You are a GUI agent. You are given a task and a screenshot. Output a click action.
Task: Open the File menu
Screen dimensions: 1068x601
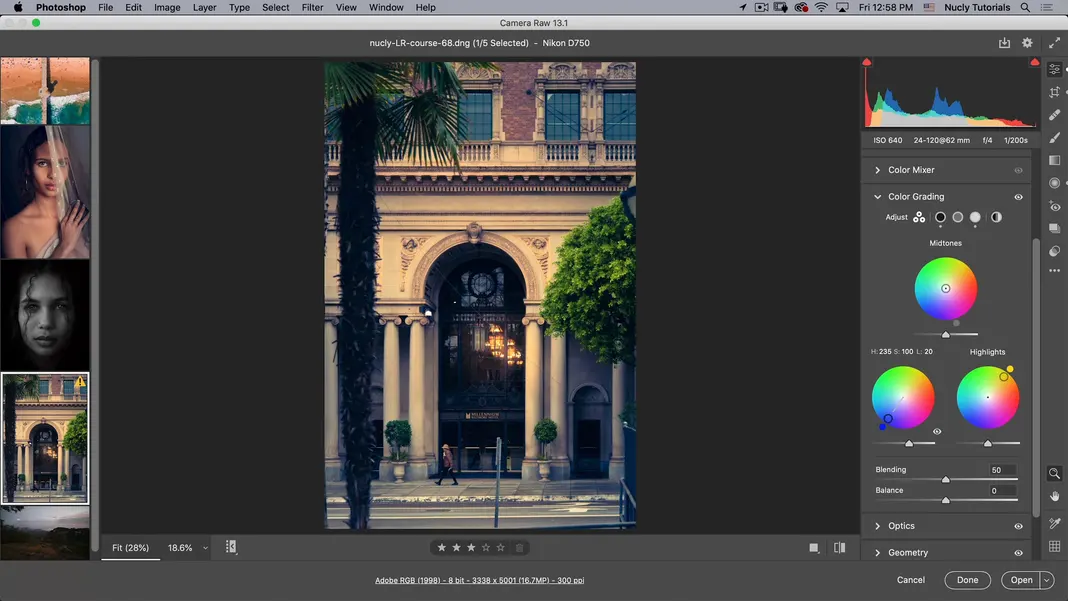(x=106, y=7)
